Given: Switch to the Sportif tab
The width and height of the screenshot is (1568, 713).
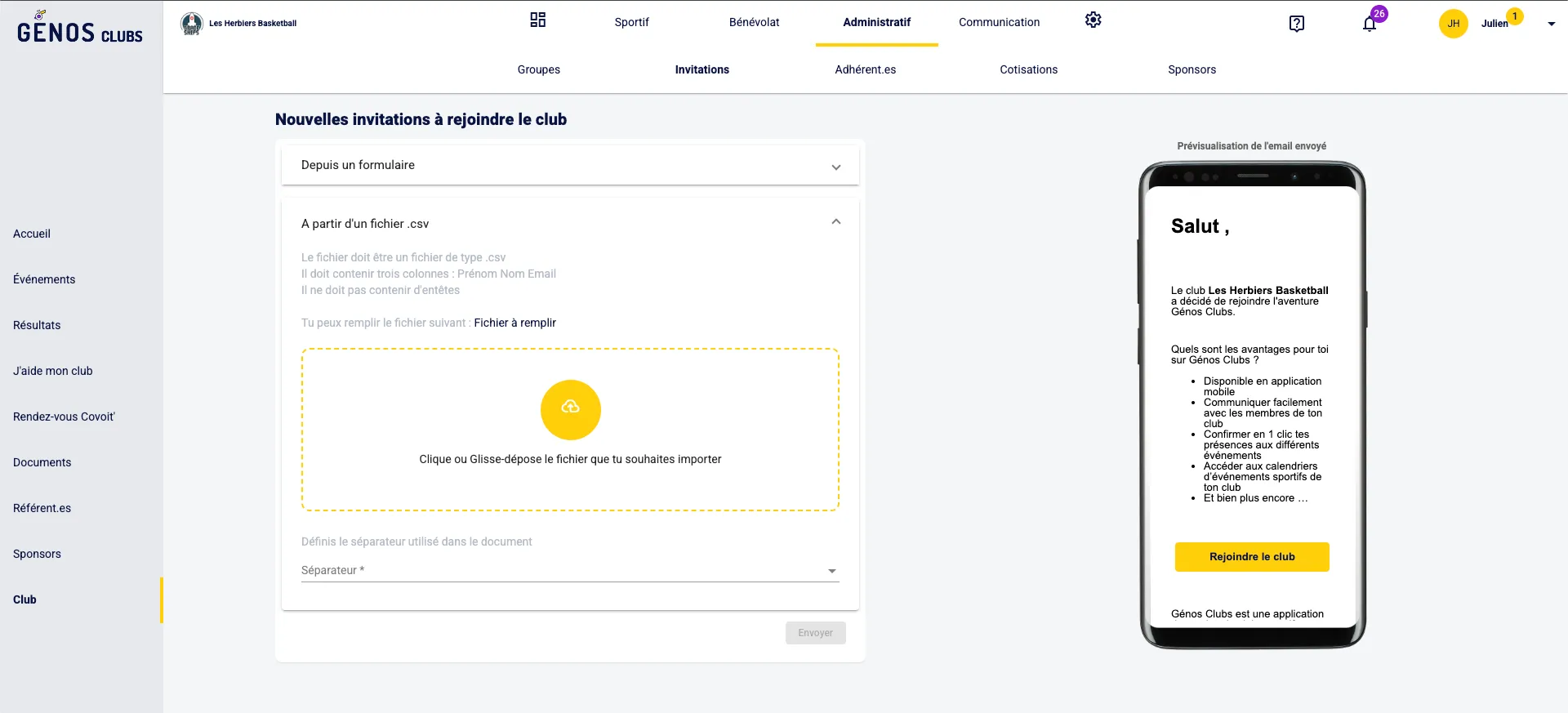Looking at the screenshot, I should coord(632,22).
